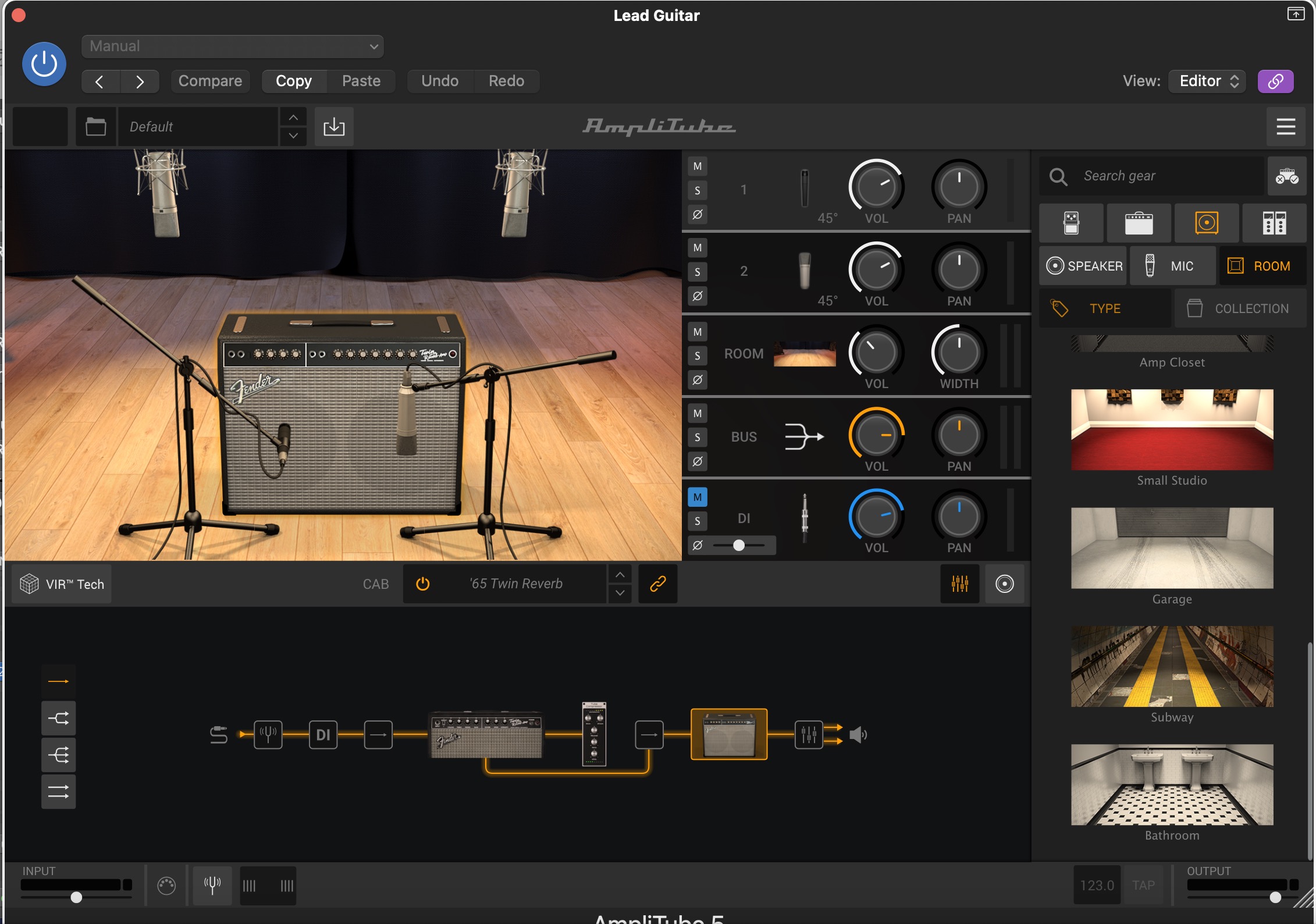Click the Copy button

(294, 81)
